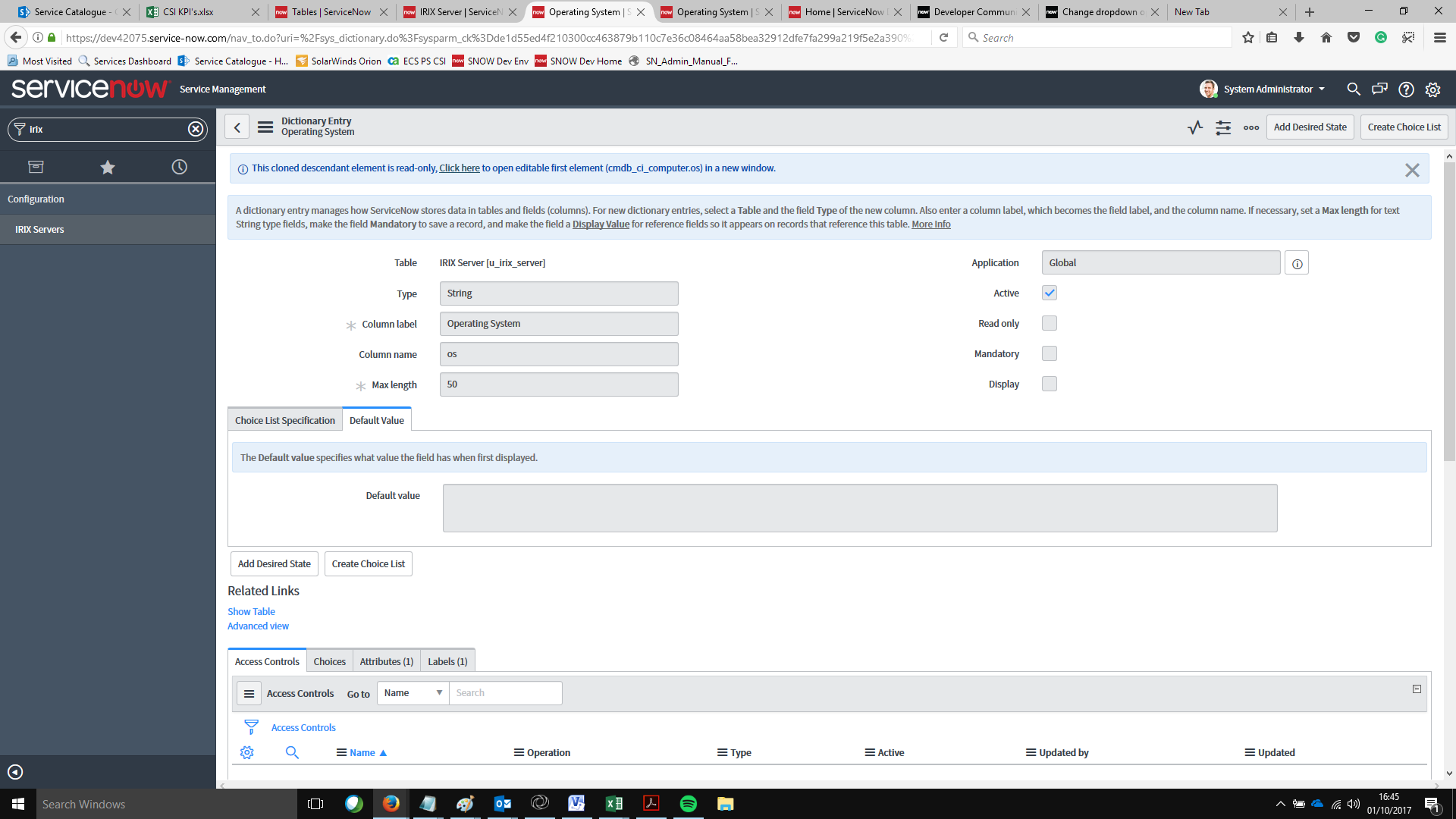Open the Go to Name dropdown
Viewport: 1456px width, 819px height.
pos(412,692)
